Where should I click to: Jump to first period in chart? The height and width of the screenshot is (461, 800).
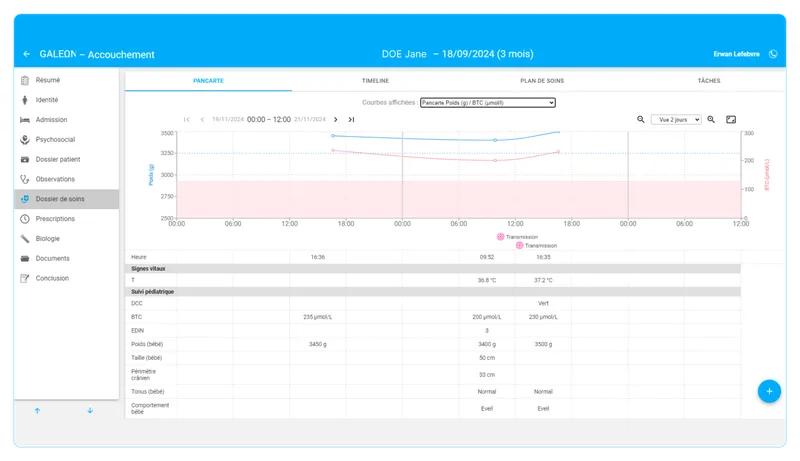[x=187, y=119]
